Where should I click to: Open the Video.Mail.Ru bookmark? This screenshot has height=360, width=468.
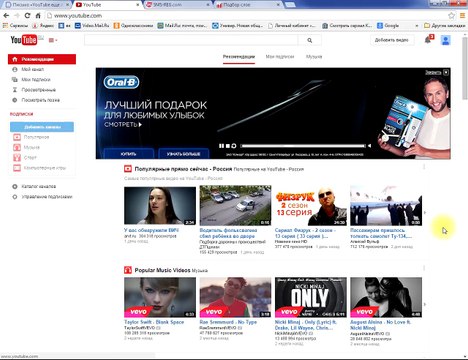[x=92, y=25]
